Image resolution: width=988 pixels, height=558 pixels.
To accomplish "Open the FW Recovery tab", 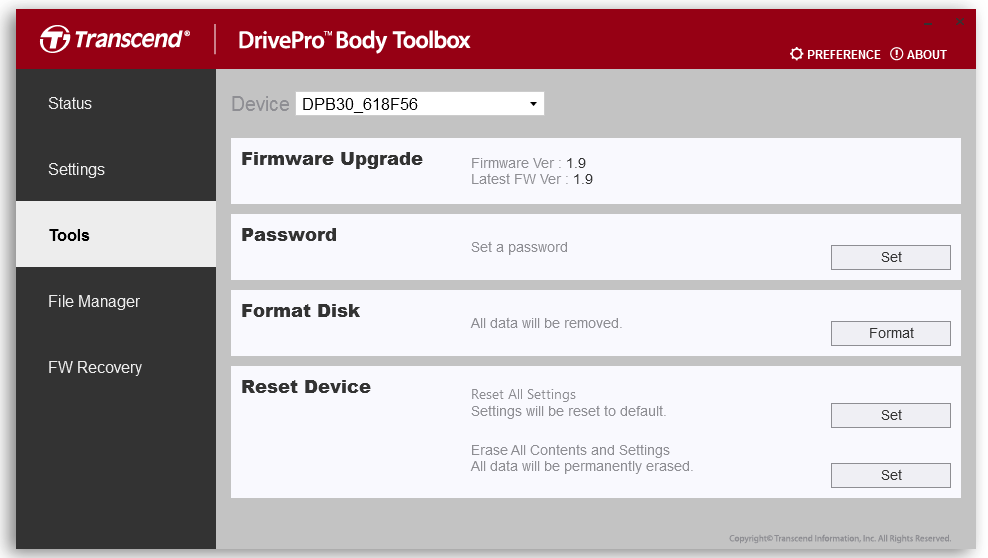I will [95, 367].
